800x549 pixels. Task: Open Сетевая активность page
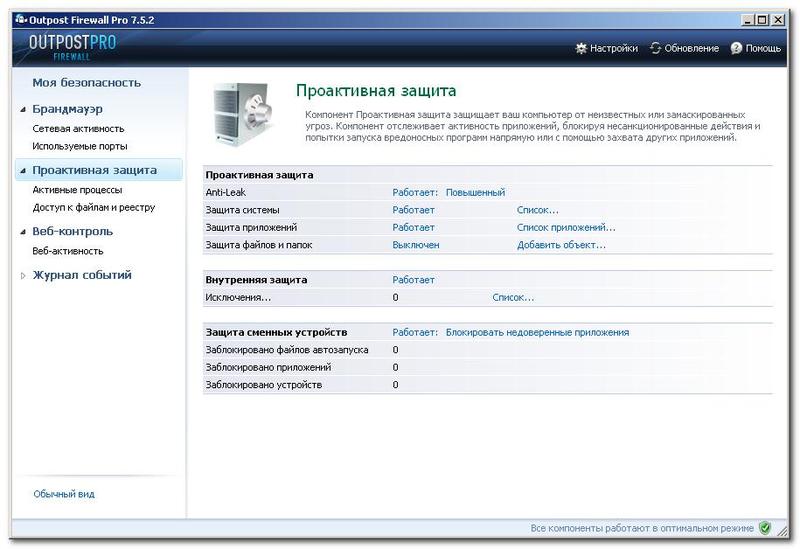(x=78, y=129)
